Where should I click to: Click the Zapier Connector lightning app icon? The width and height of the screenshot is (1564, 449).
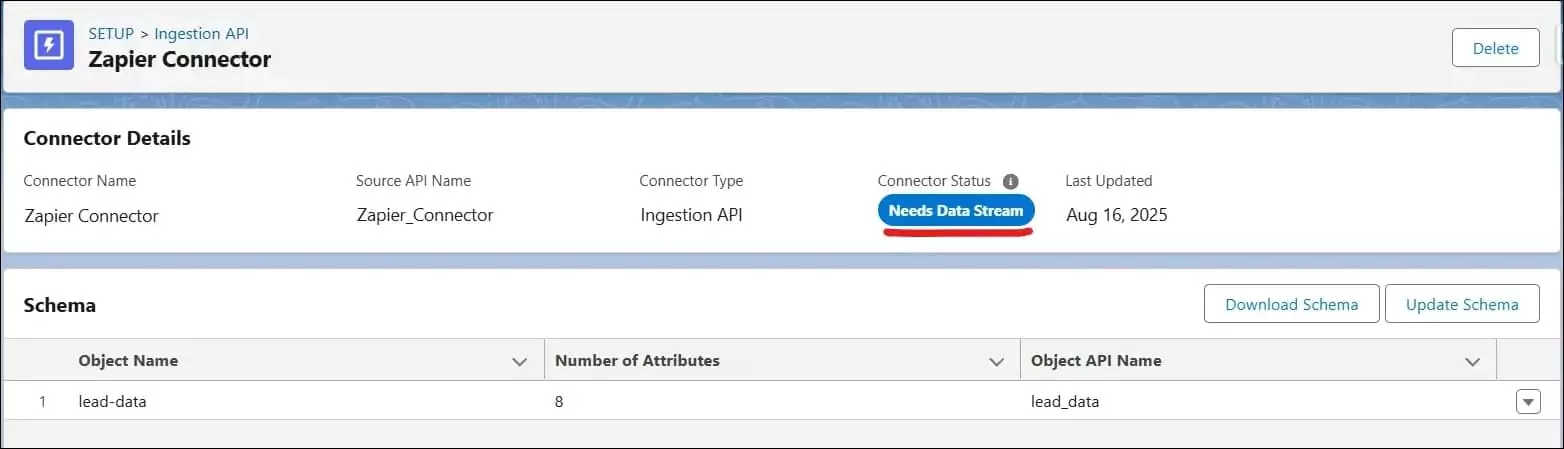click(x=48, y=46)
